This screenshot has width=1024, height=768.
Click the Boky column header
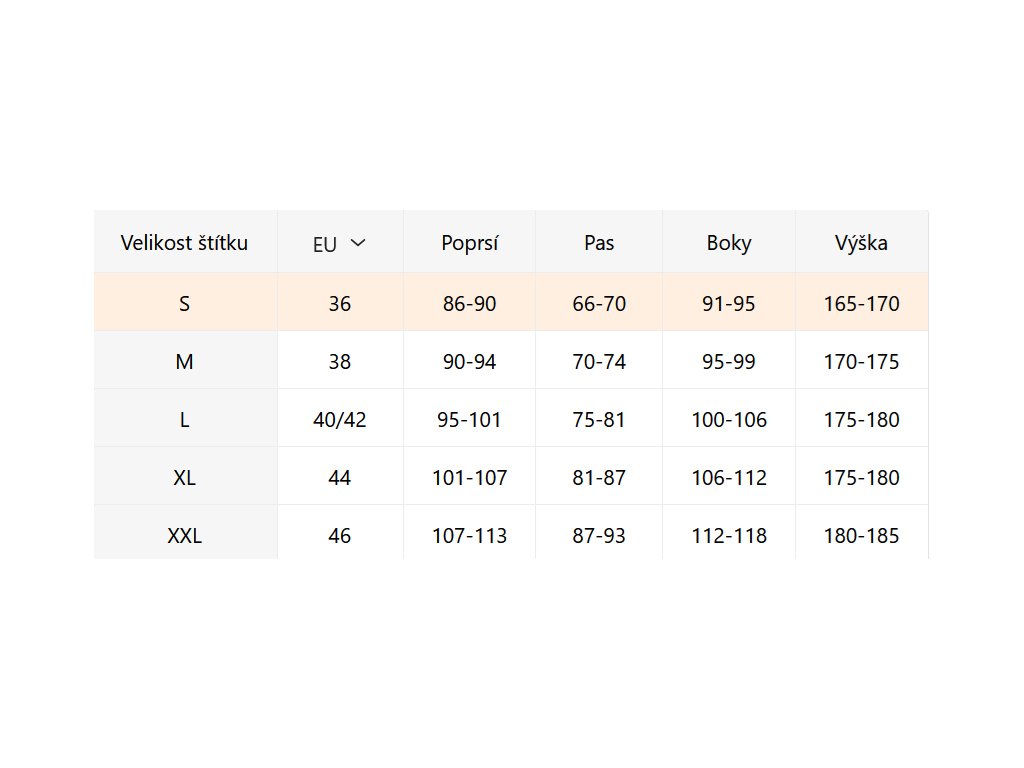729,243
